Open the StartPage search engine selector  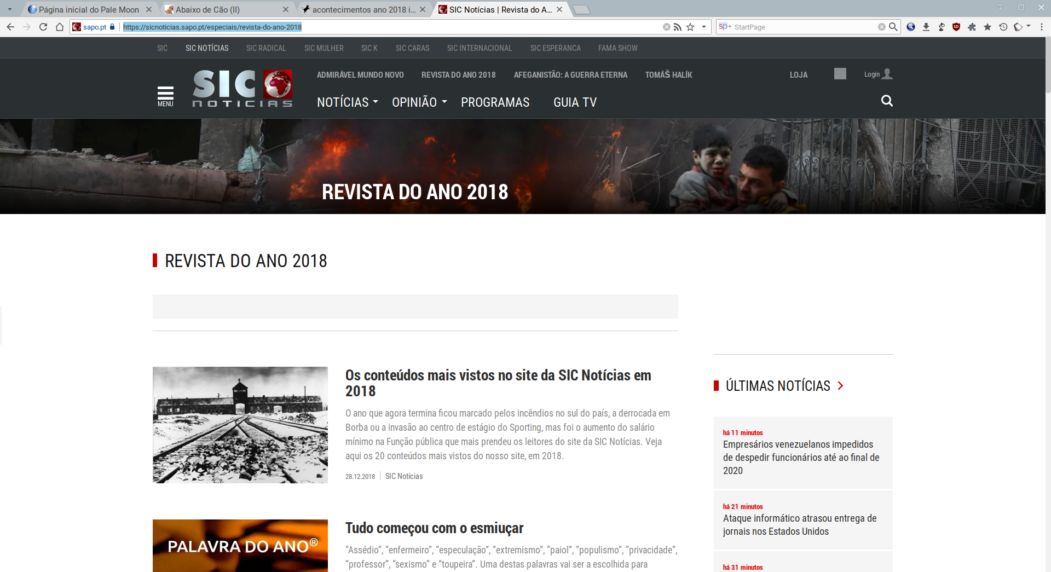point(725,27)
